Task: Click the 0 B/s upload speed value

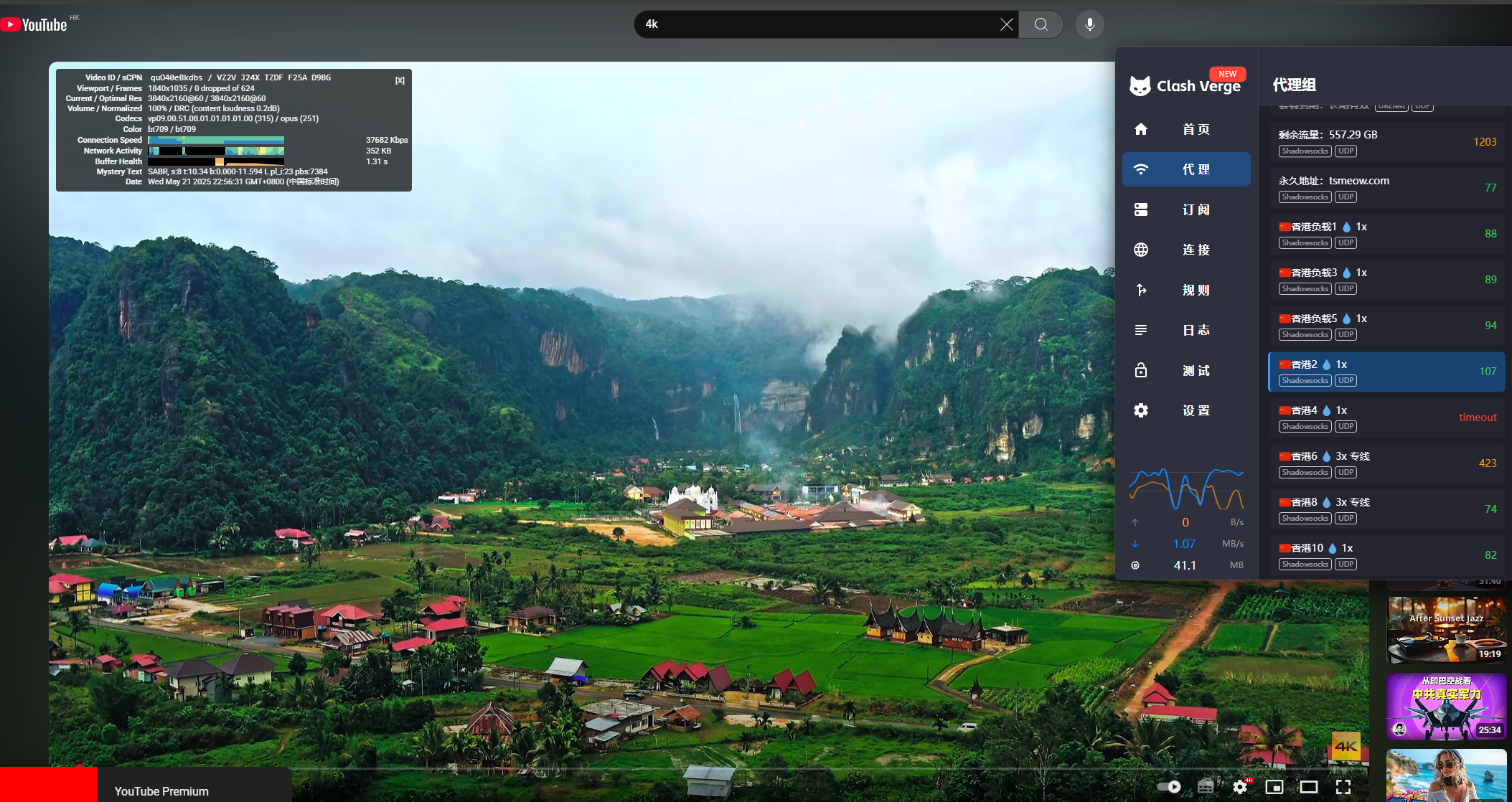Action: (1185, 522)
